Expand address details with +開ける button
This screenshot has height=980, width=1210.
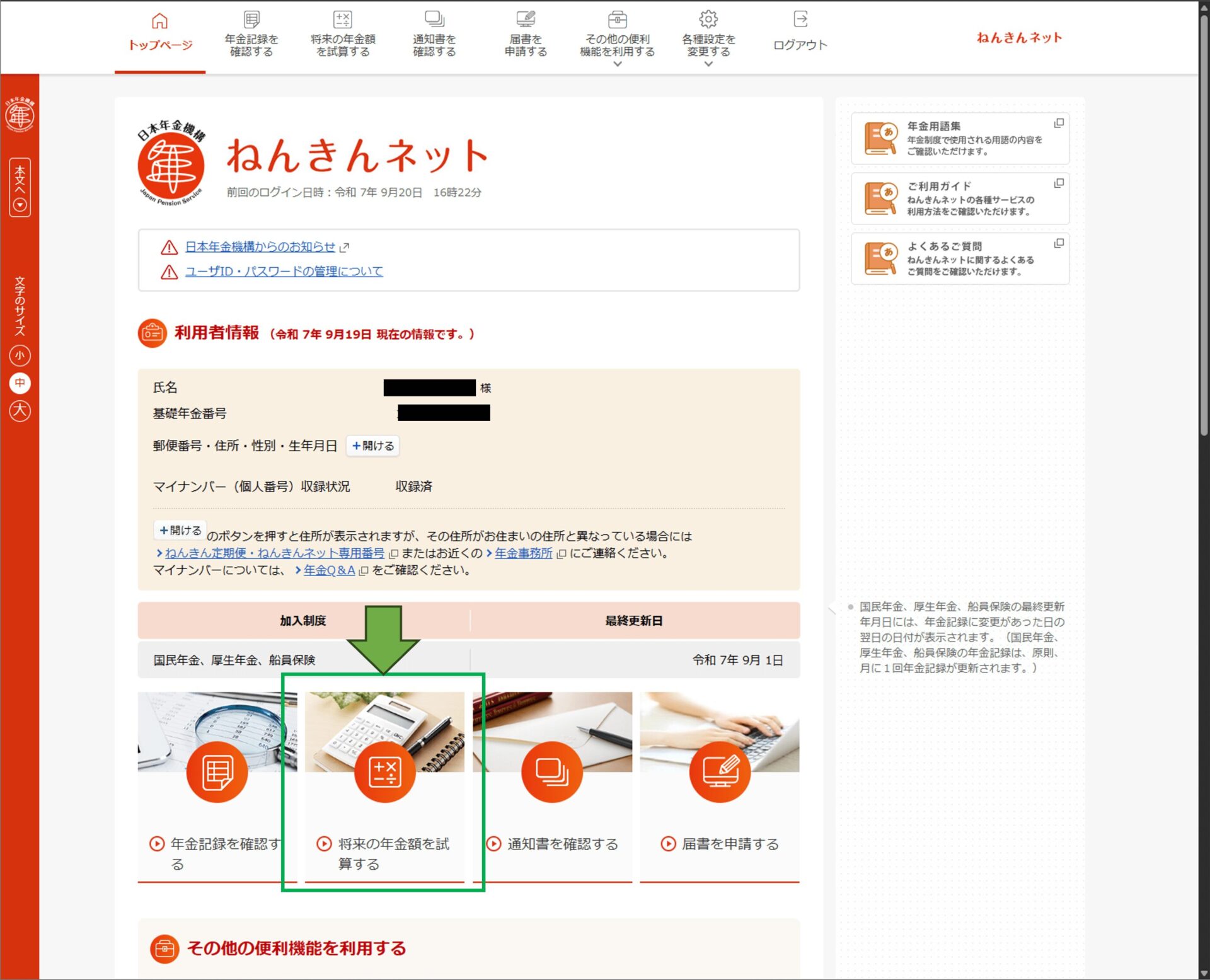point(372,446)
